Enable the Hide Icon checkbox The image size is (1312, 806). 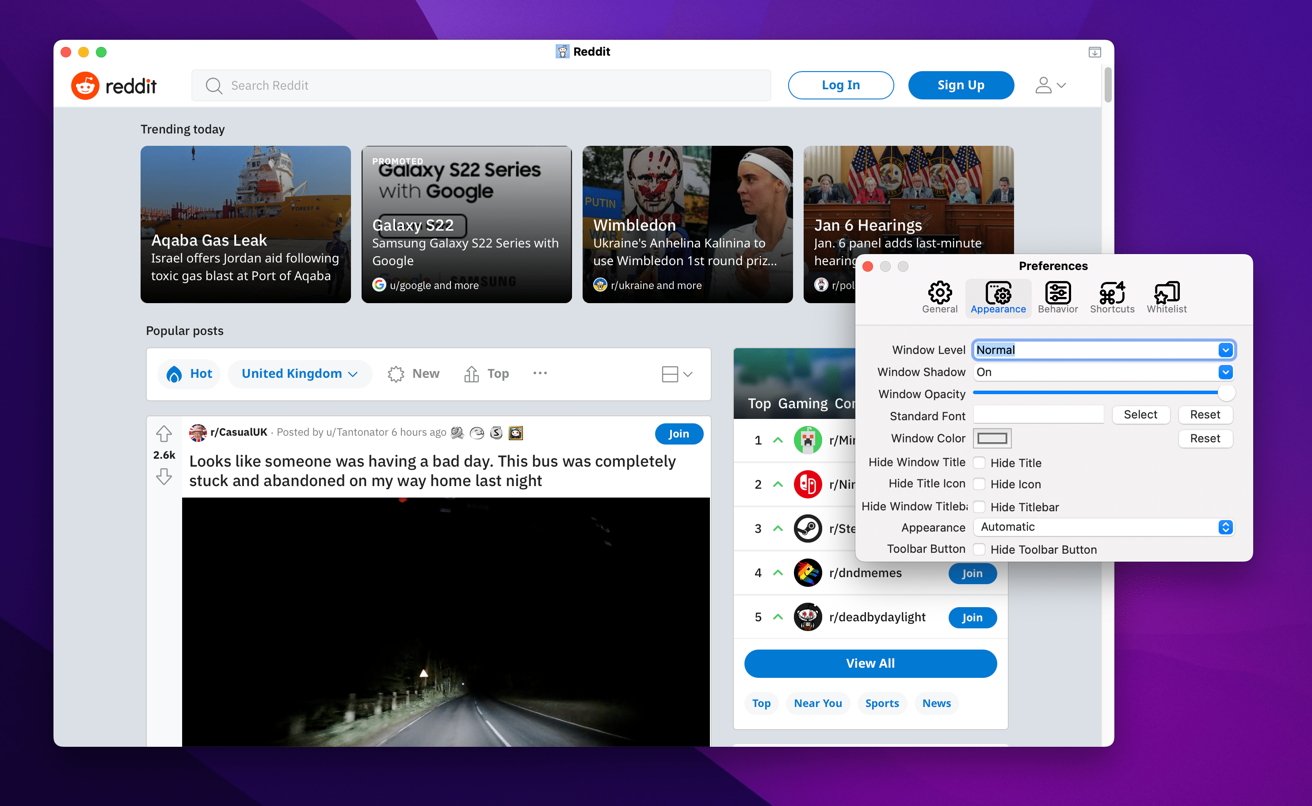pos(980,484)
